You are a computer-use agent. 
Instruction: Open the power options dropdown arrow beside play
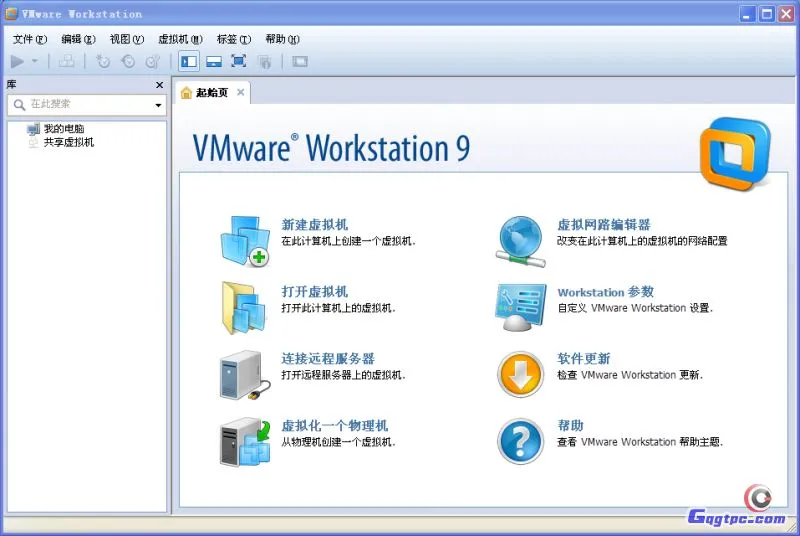click(x=35, y=61)
